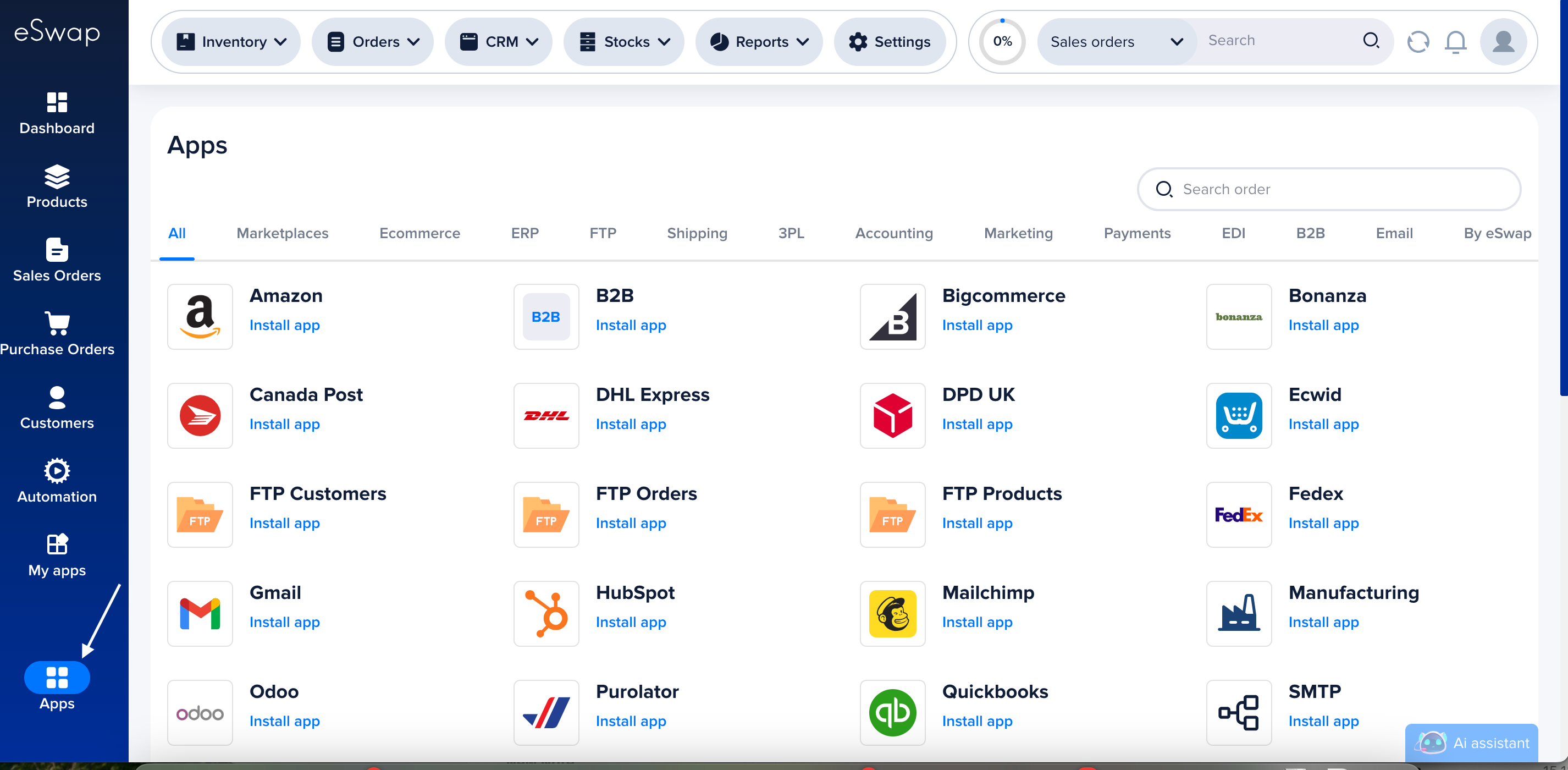Click the Search order field
This screenshot has width=1568, height=770.
pos(1329,189)
